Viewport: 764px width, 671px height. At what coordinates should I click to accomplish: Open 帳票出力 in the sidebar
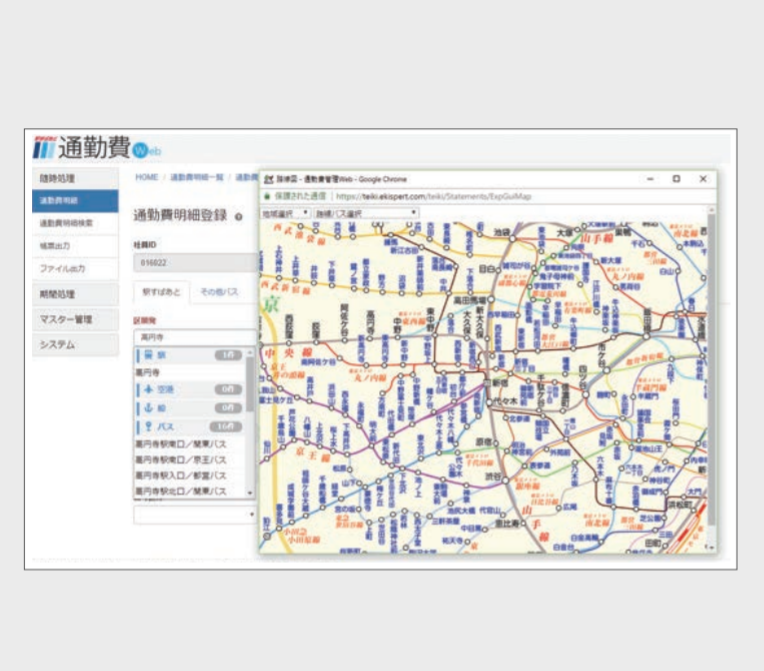coord(76,246)
